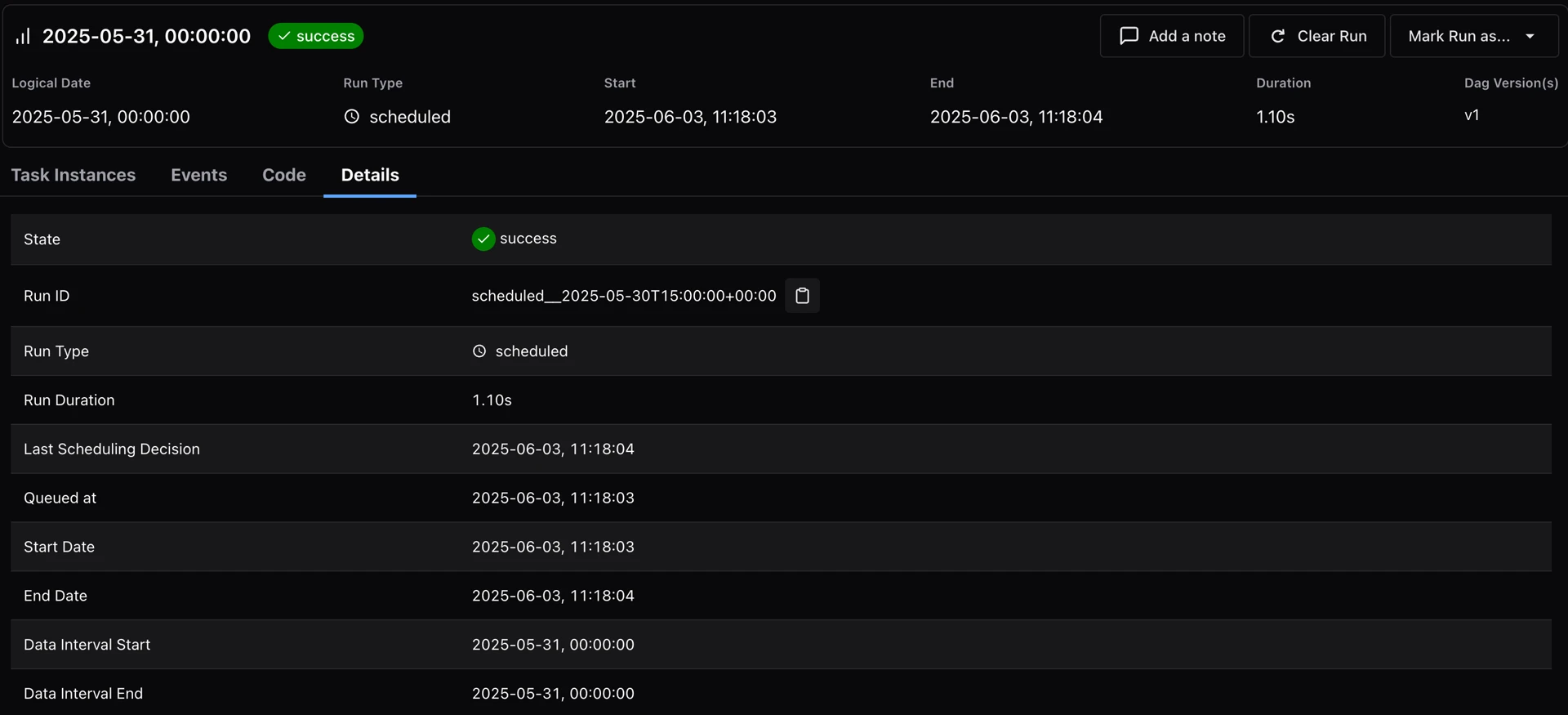Click the green success badge in the header
The height and width of the screenshot is (715, 1568).
[316, 36]
